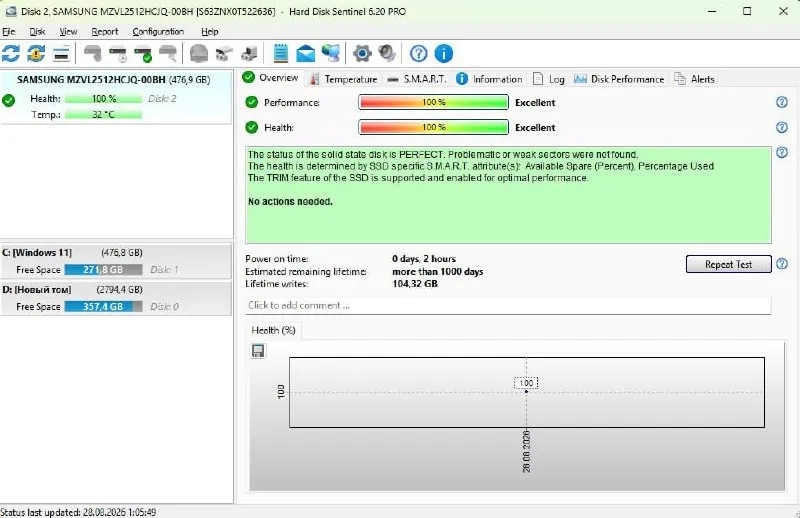Select SAMSUNG MZVL2512HCJQ-00BH disk entry
This screenshot has width=800, height=518.
click(x=116, y=97)
